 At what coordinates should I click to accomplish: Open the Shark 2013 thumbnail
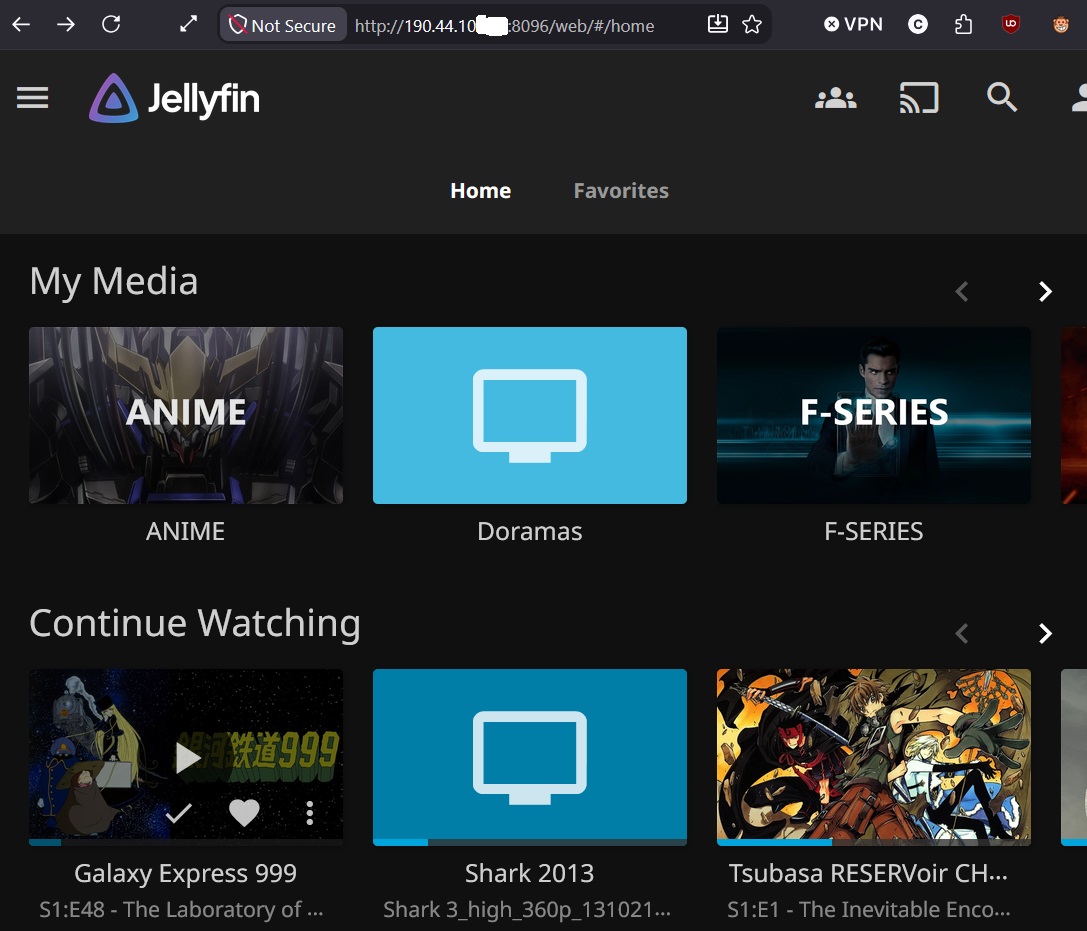coord(530,757)
